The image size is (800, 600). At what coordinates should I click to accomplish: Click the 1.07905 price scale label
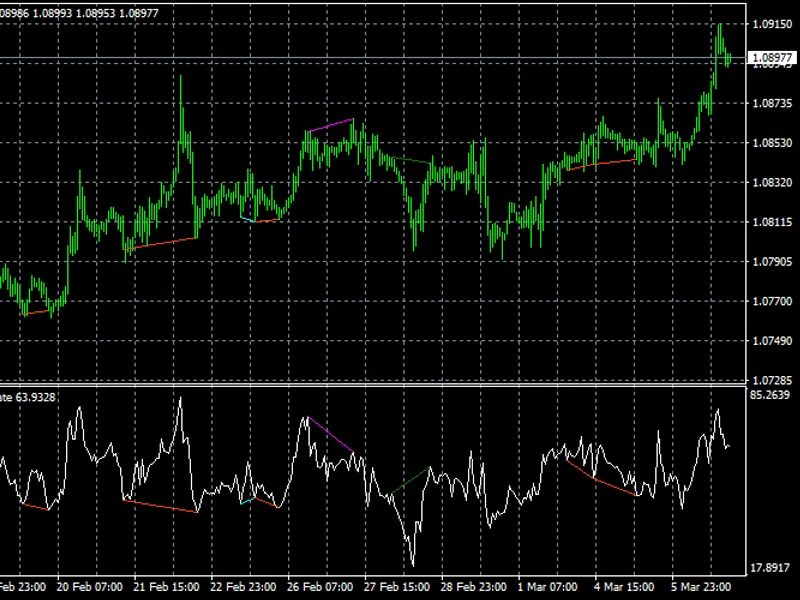pos(772,261)
